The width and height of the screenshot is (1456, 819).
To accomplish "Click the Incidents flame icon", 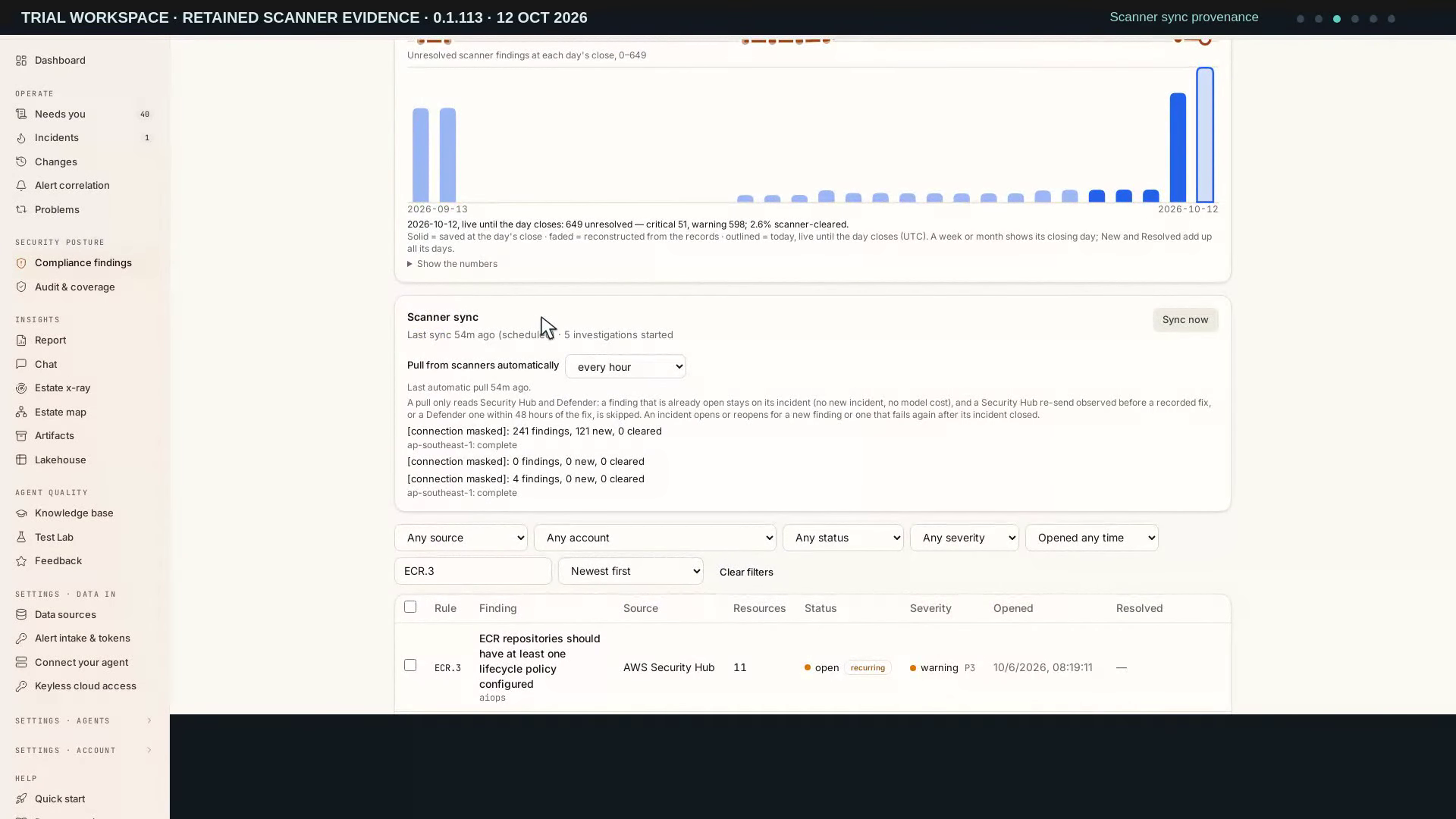I will click(21, 138).
